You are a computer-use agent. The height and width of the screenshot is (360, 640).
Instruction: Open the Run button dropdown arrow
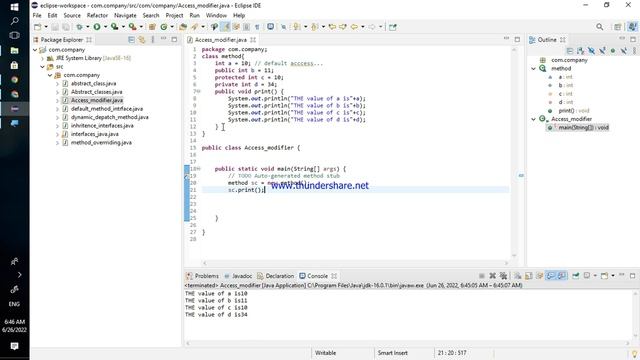(105, 27)
